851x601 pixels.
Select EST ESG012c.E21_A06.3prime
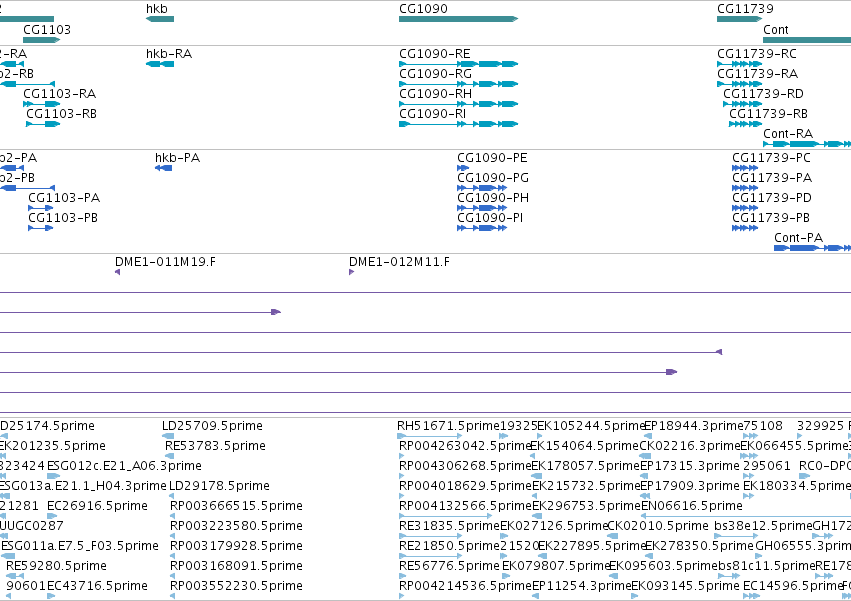click(x=53, y=477)
